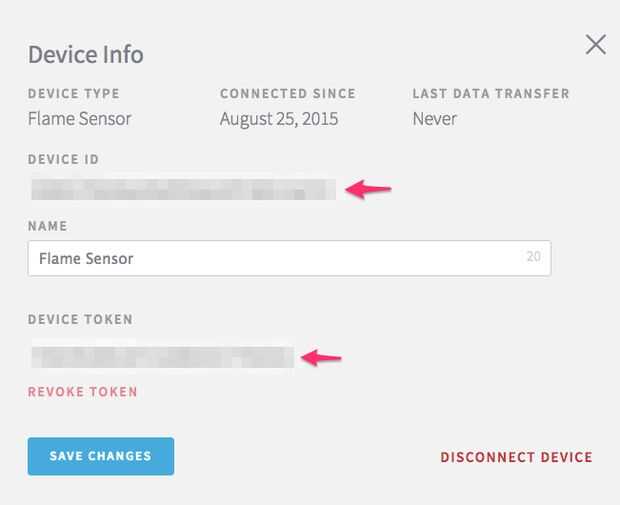
Task: Click the Last Data Transfer label
Action: point(491,94)
